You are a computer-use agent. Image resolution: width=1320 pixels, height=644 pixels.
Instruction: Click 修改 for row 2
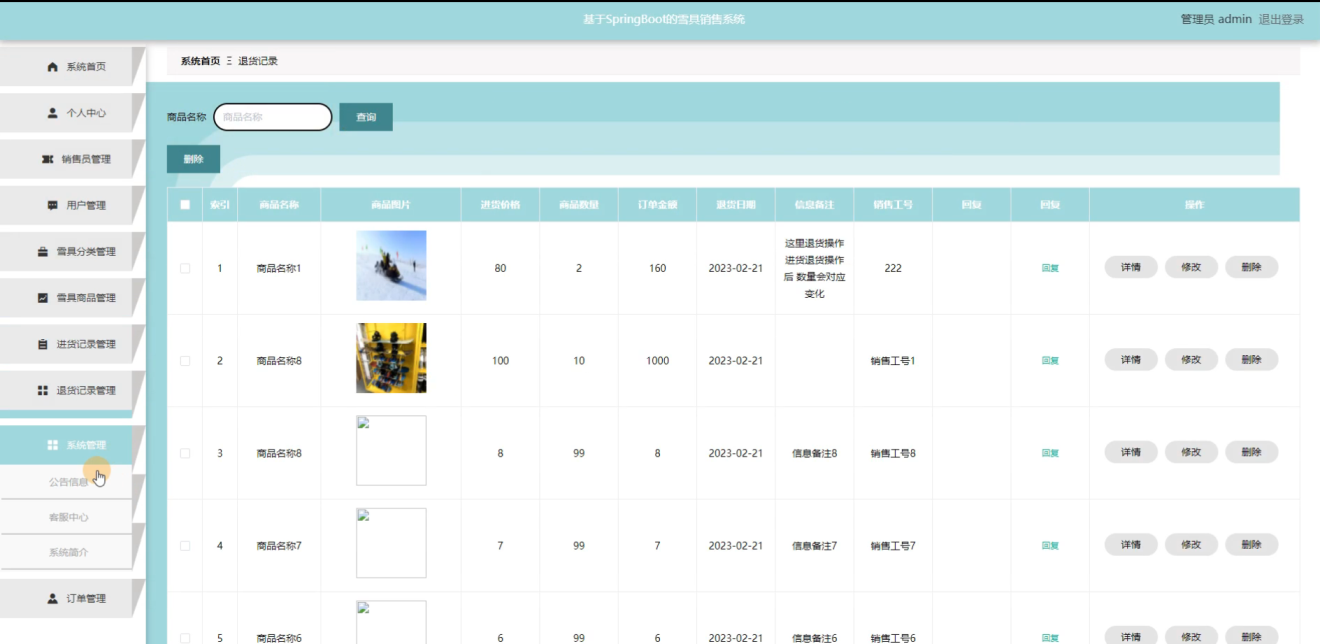click(1191, 360)
